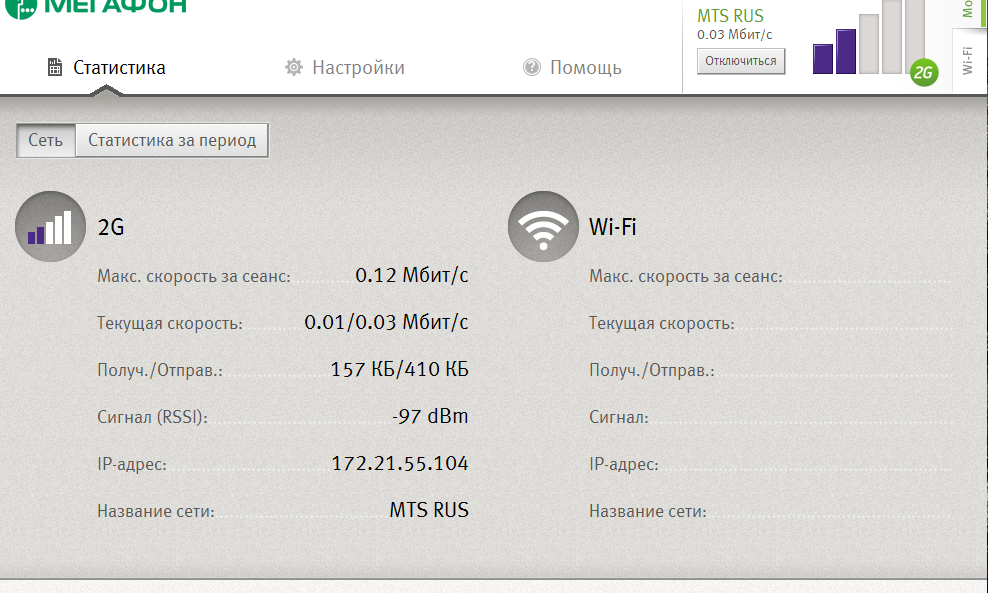
Task: Select the Сеть sub-tab
Action: [45, 140]
